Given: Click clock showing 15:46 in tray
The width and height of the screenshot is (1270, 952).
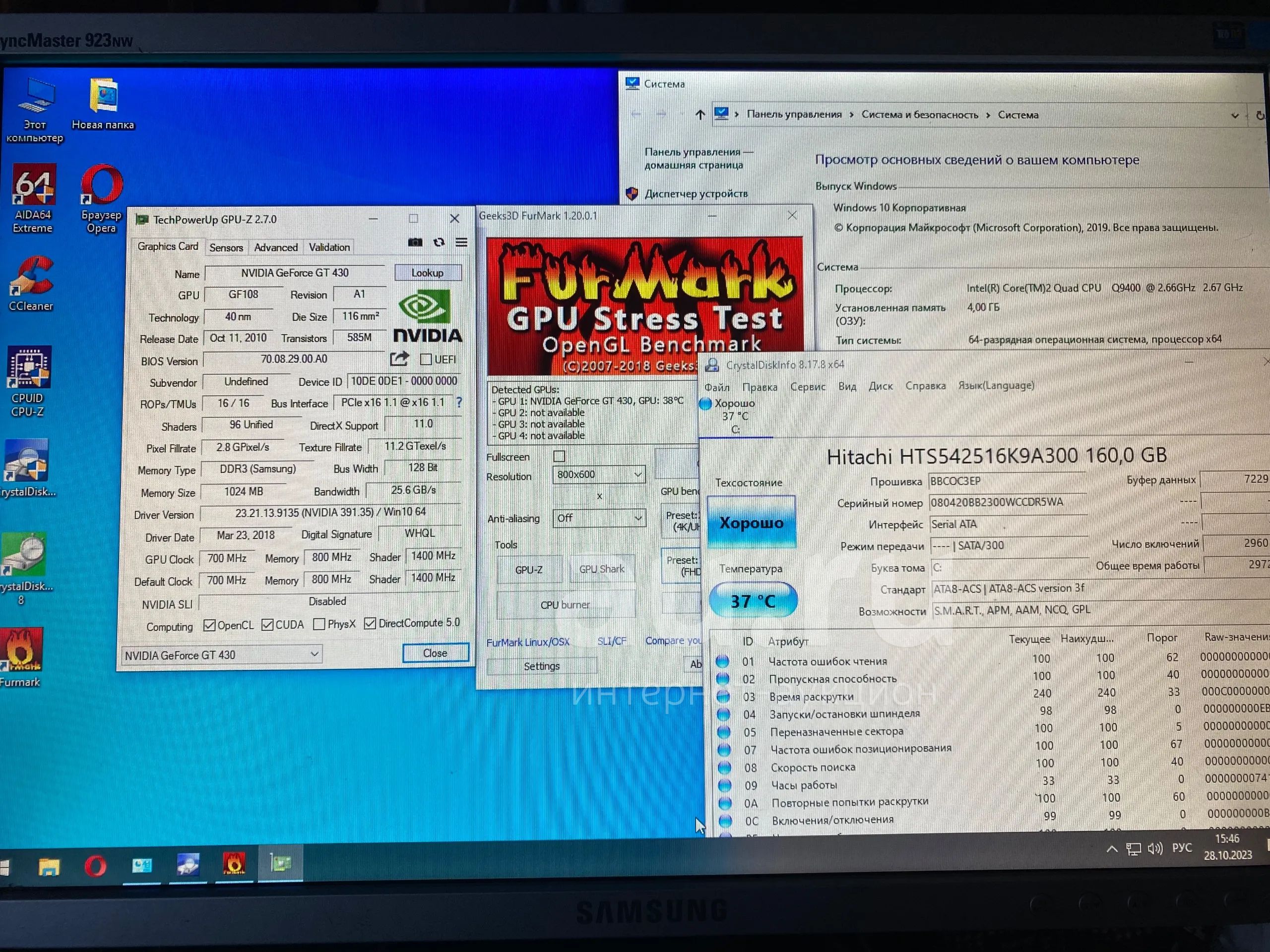Looking at the screenshot, I should (x=1227, y=847).
